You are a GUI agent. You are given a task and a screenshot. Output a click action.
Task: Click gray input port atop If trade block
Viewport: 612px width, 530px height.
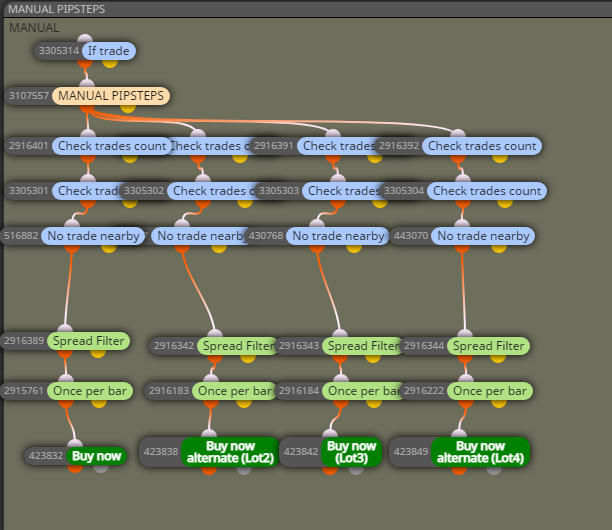pos(85,39)
